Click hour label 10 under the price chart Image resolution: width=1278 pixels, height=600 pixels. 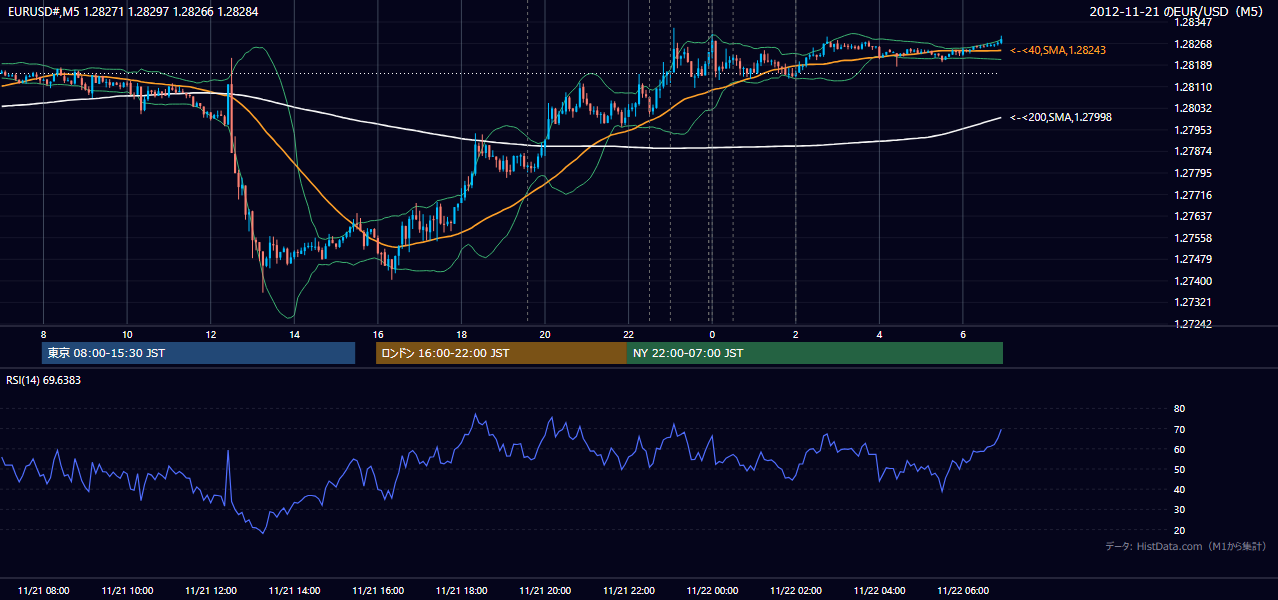point(127,334)
